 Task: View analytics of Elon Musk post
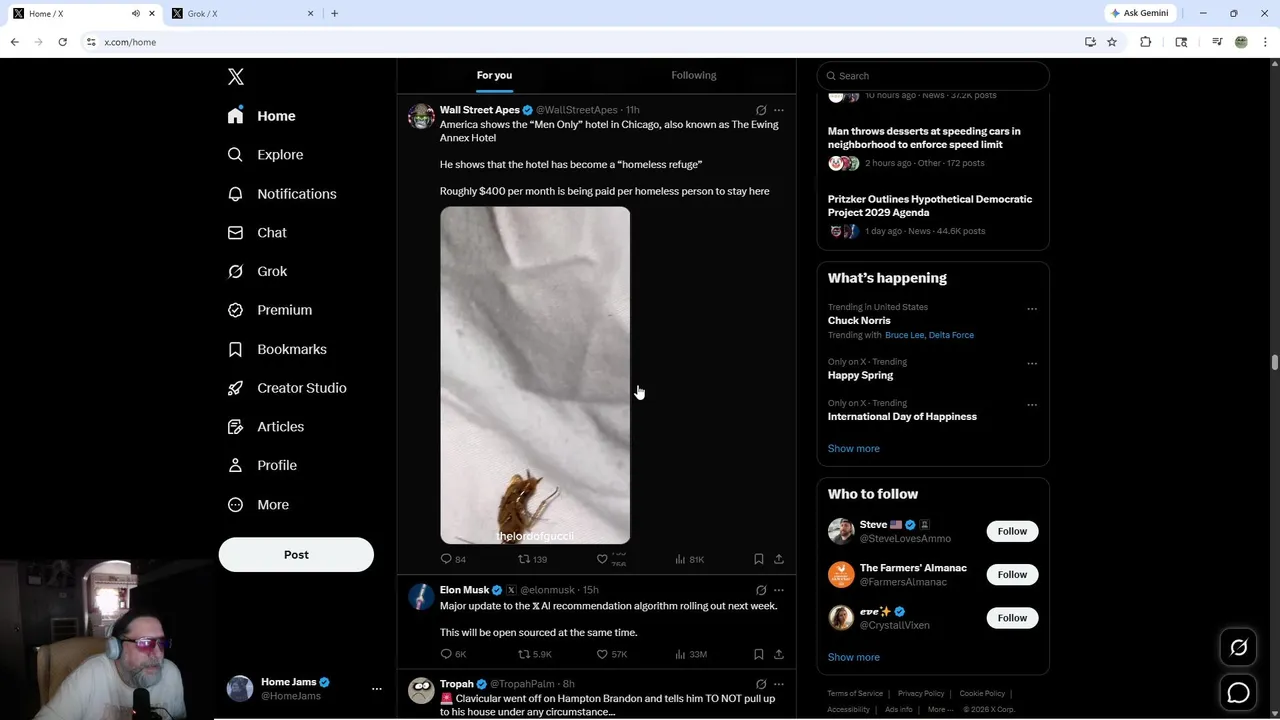(691, 654)
